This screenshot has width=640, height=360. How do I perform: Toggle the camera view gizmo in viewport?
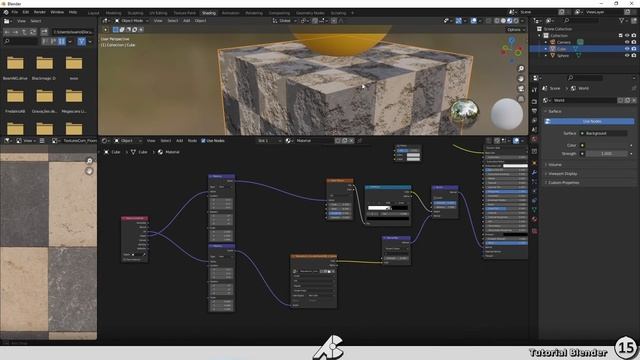click(521, 89)
